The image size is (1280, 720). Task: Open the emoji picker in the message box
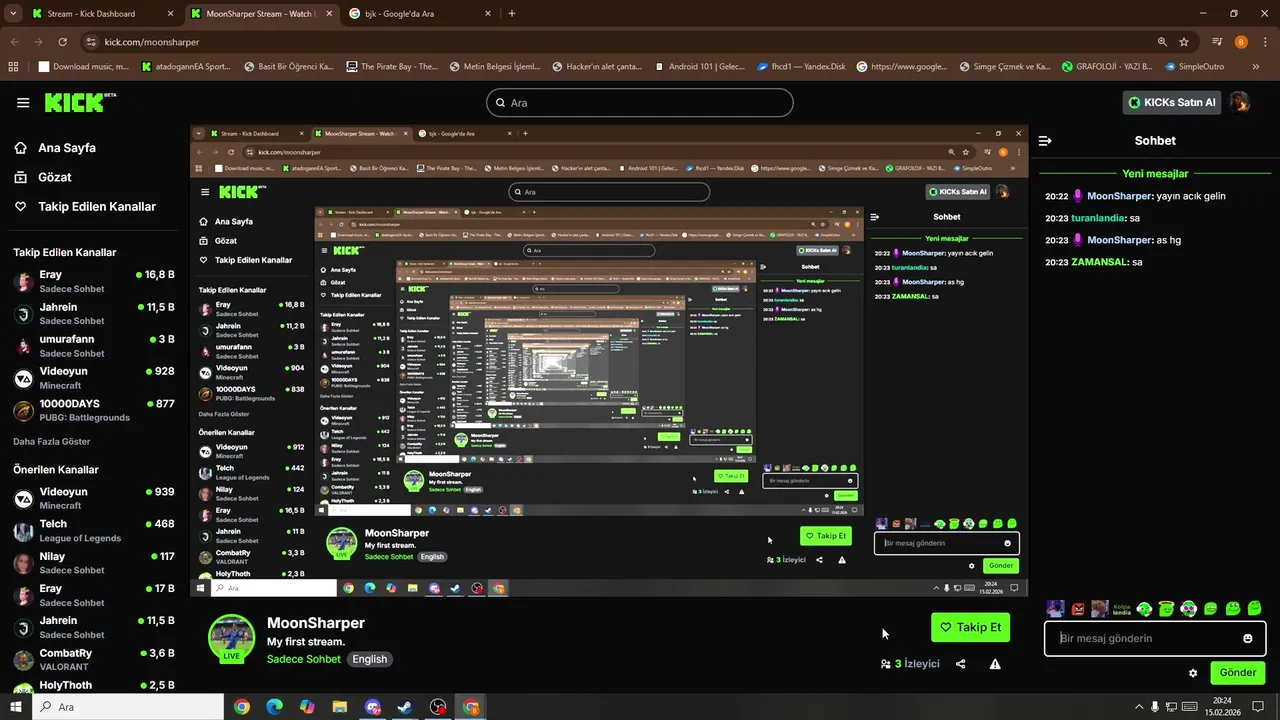[x=1248, y=639]
